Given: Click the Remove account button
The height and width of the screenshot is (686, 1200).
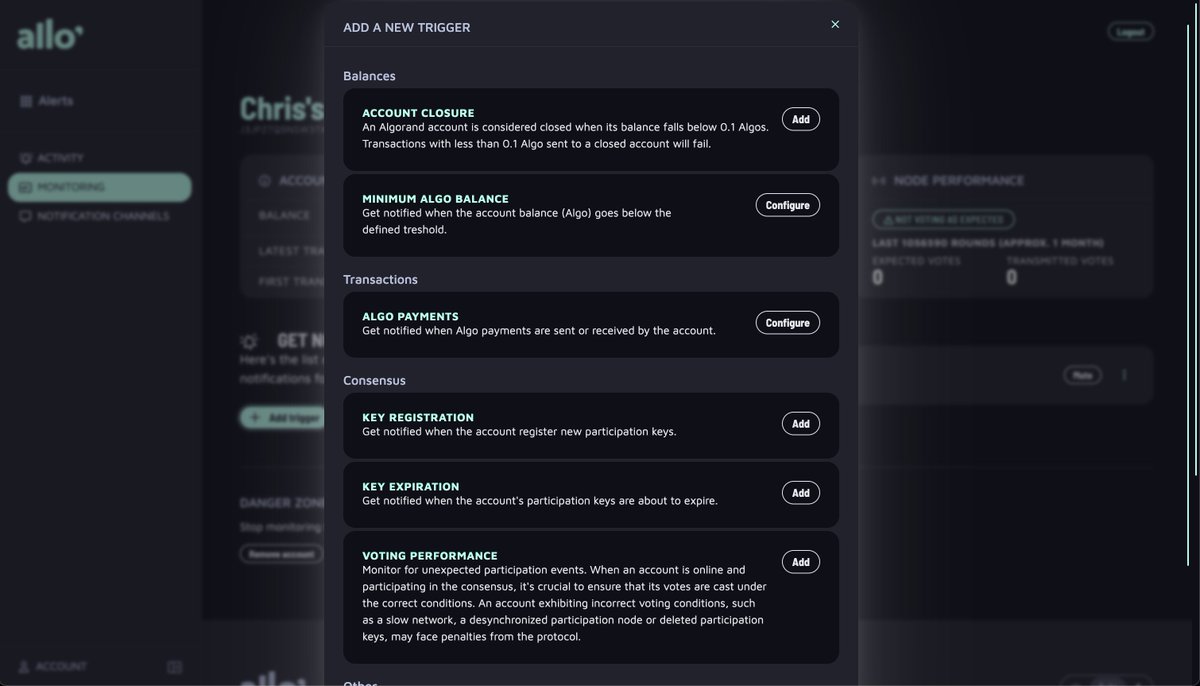Looking at the screenshot, I should tap(281, 553).
